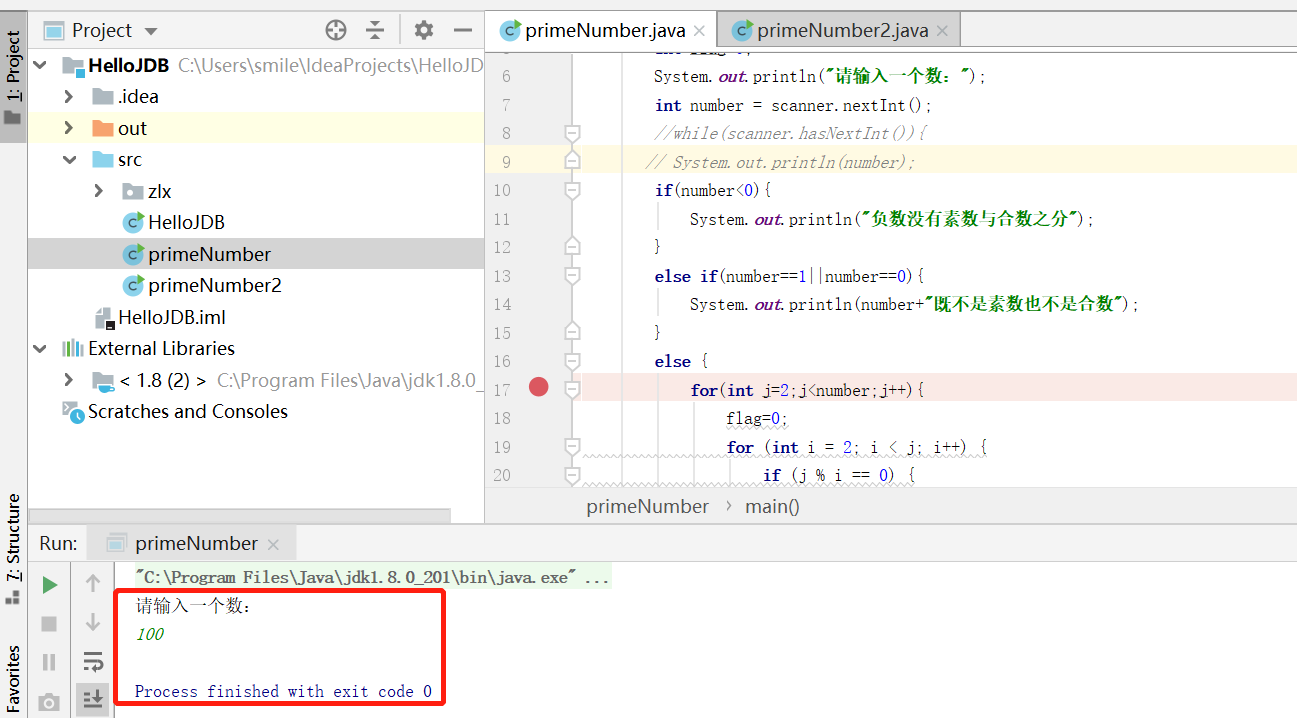Remove the breakpoint on line 17
The height and width of the screenshot is (718, 1297).
click(539, 387)
